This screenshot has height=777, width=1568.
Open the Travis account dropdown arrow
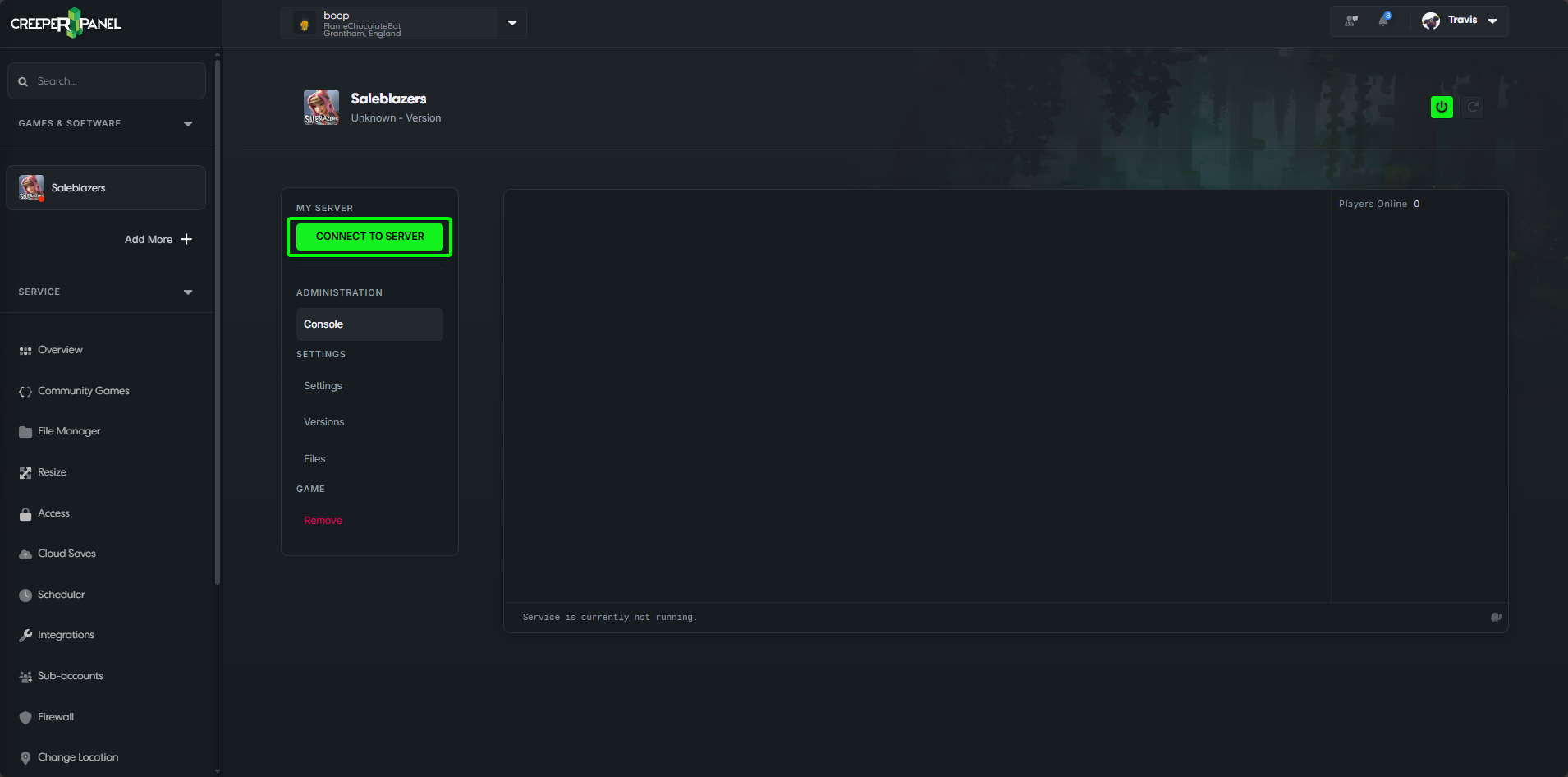click(1492, 21)
